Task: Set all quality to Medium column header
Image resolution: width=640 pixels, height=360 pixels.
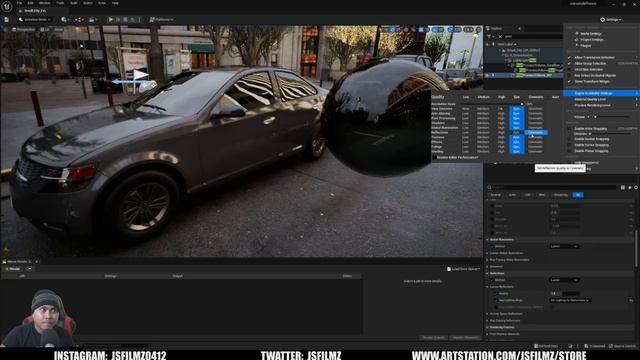Action: tap(483, 97)
